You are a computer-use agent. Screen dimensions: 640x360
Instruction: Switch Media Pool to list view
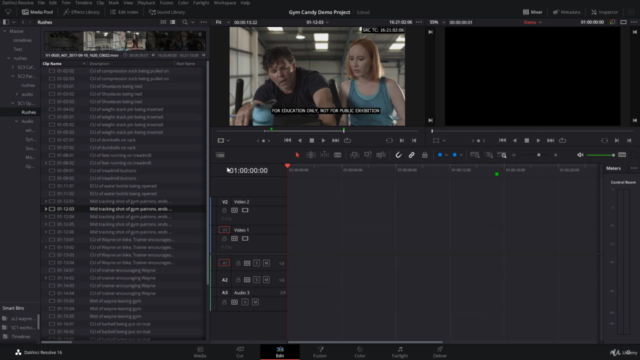173,22
